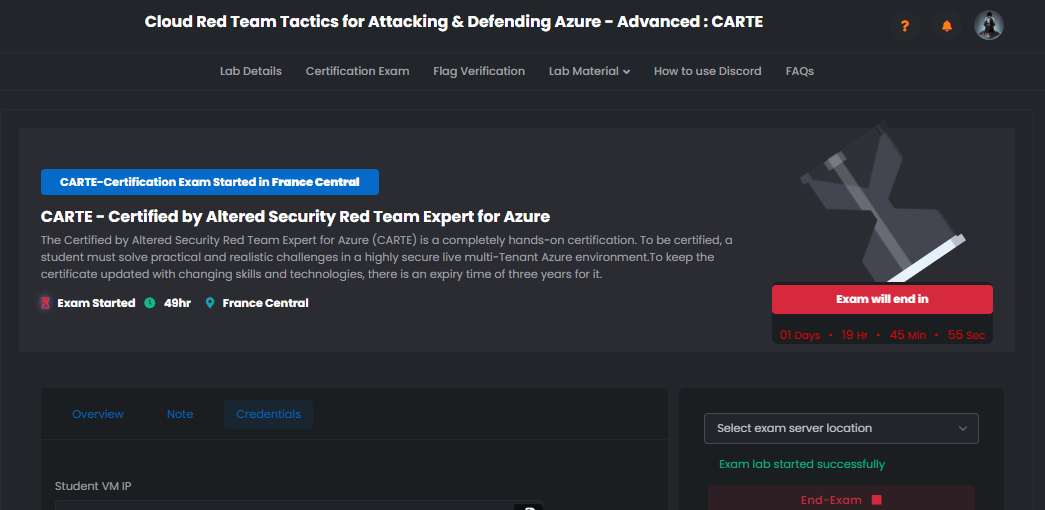Open the Lab Details menu item
Viewport: 1045px width, 510px height.
coord(251,71)
